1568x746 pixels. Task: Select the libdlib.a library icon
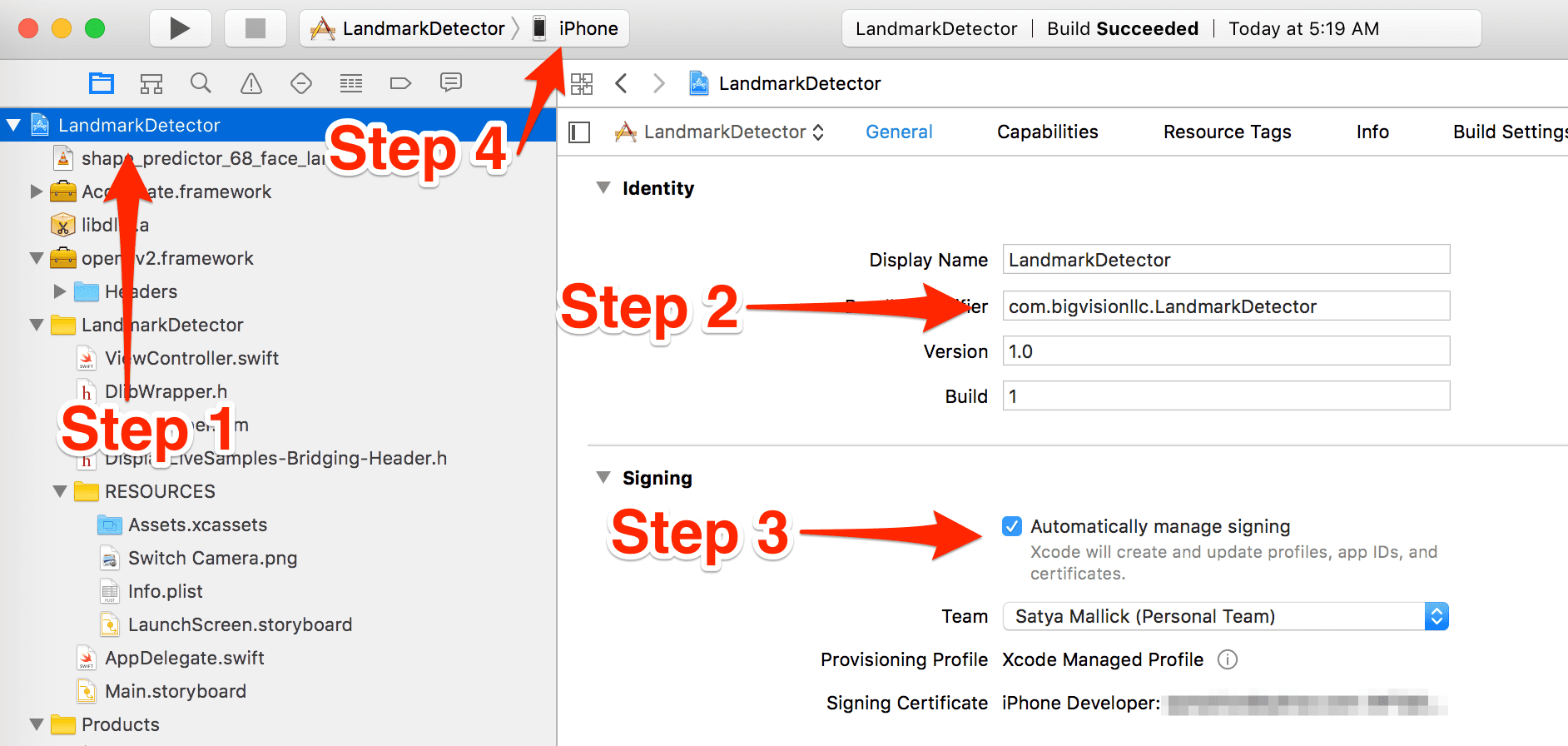63,225
